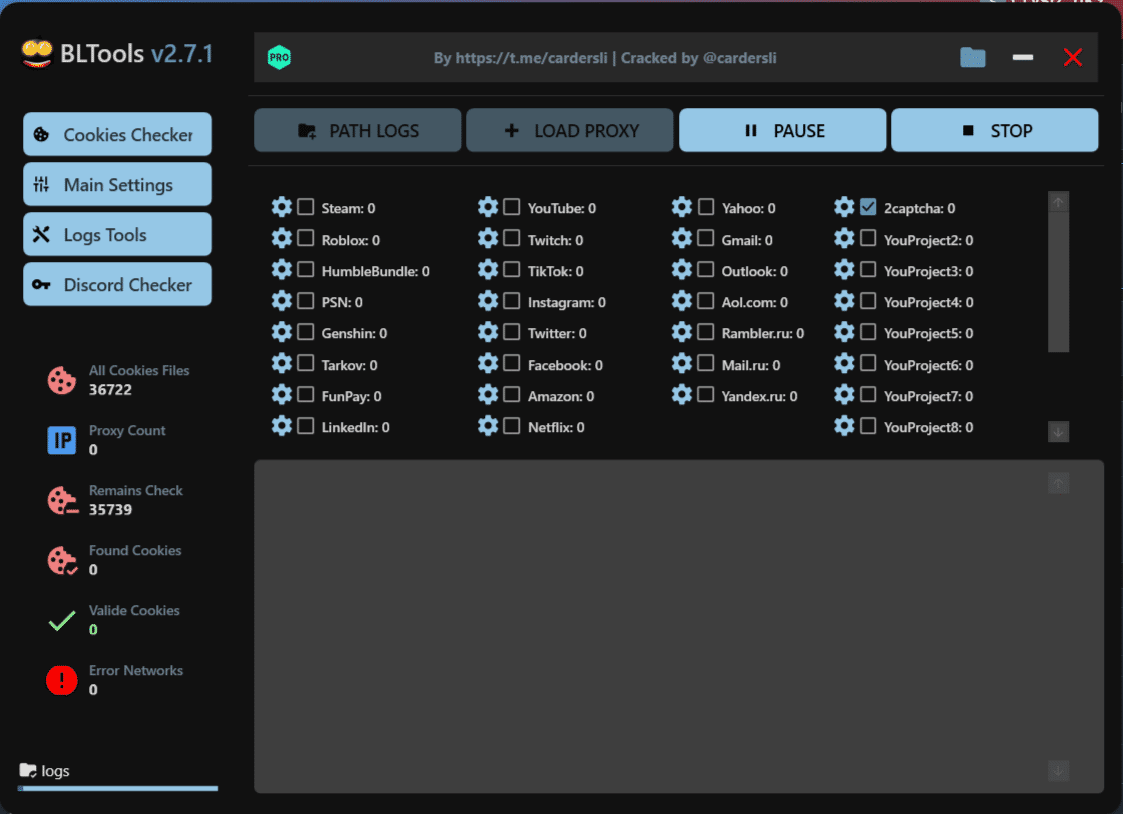Click the green PRO badge icon
1123x814 pixels.
coord(279,58)
